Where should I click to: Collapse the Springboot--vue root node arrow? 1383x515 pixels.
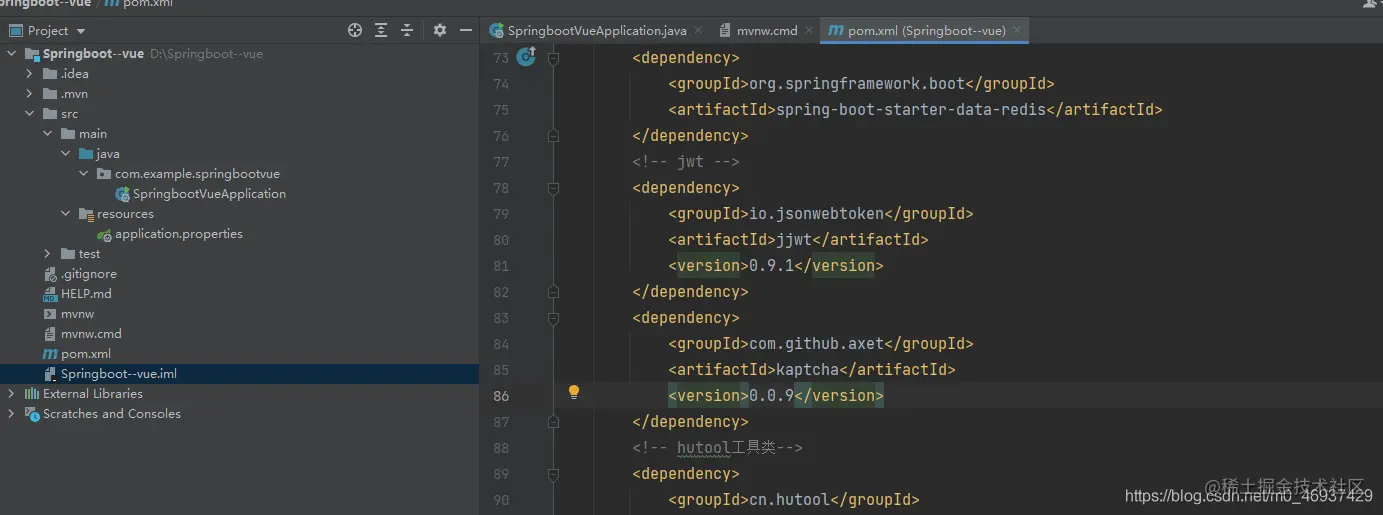tap(12, 54)
